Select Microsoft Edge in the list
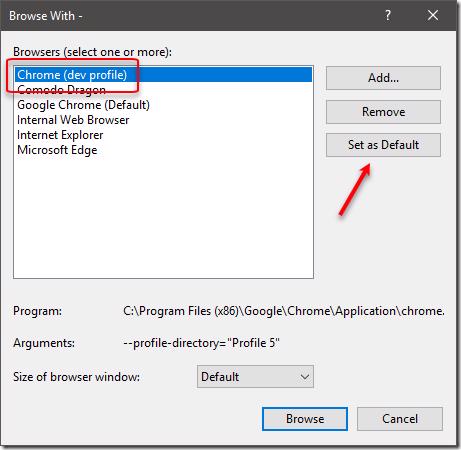 pyautogui.click(x=163, y=150)
